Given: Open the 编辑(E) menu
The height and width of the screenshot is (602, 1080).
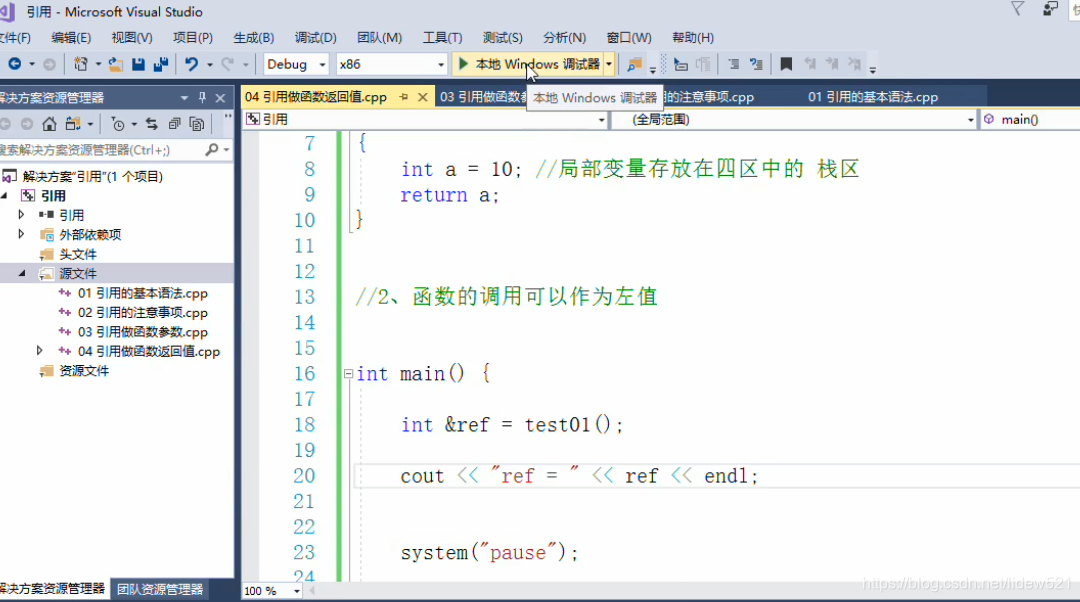Looking at the screenshot, I should tap(71, 37).
